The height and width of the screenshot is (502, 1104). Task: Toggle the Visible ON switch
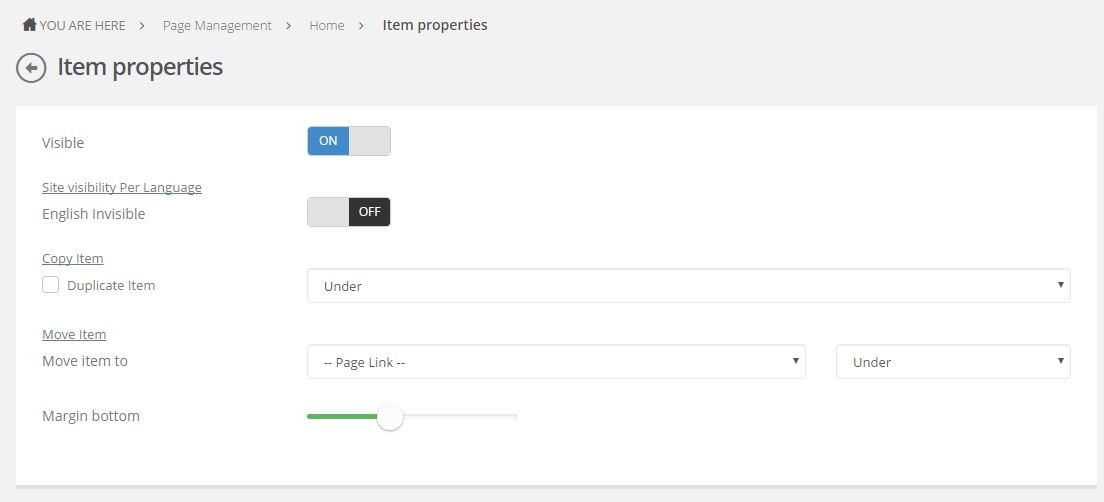349,141
